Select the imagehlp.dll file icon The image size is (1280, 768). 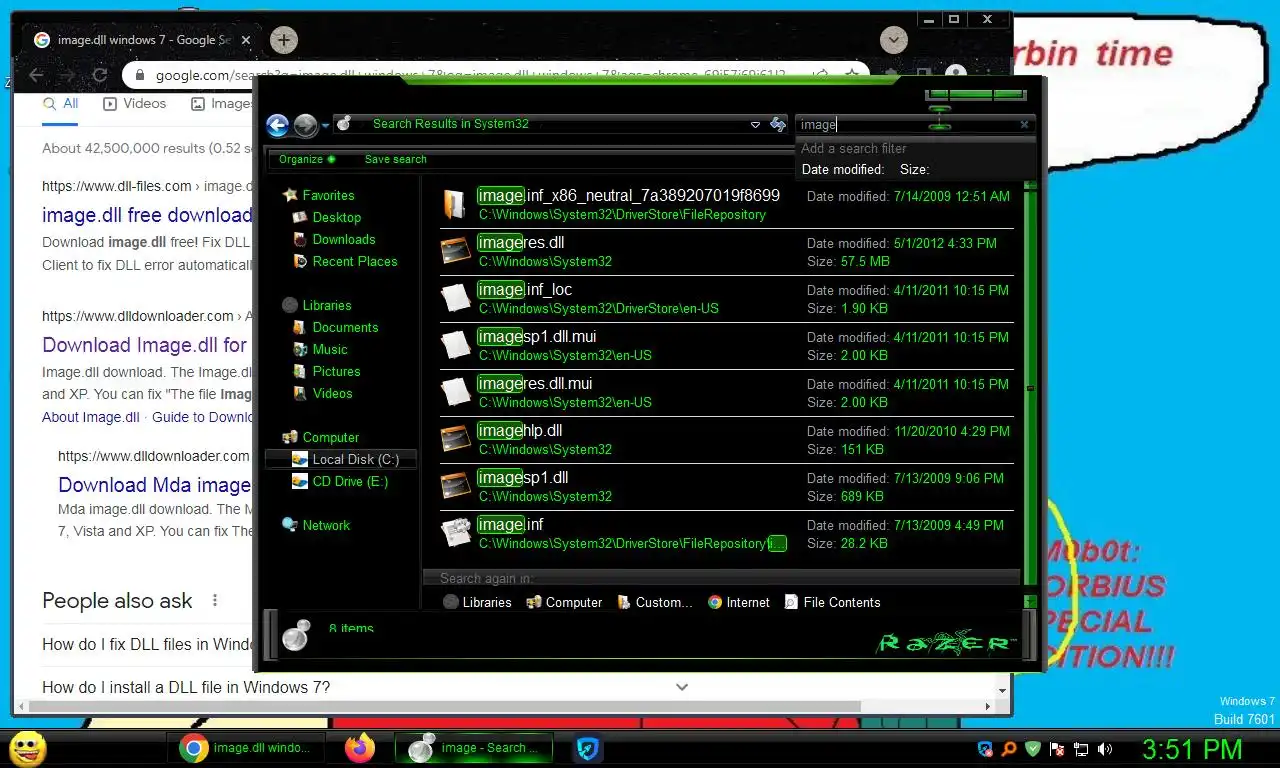pyautogui.click(x=456, y=439)
